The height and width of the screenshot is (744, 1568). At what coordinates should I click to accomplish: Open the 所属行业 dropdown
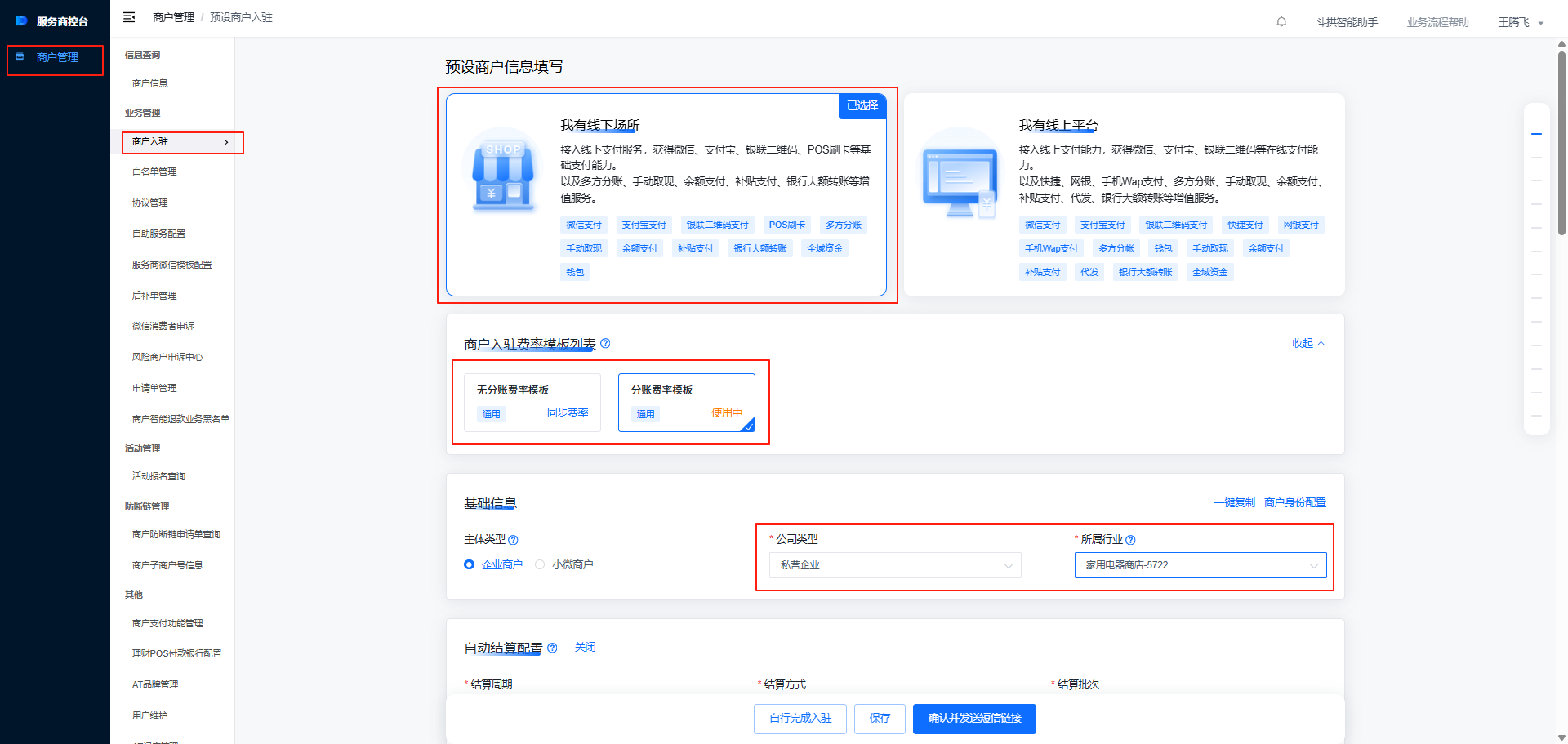click(1200, 565)
